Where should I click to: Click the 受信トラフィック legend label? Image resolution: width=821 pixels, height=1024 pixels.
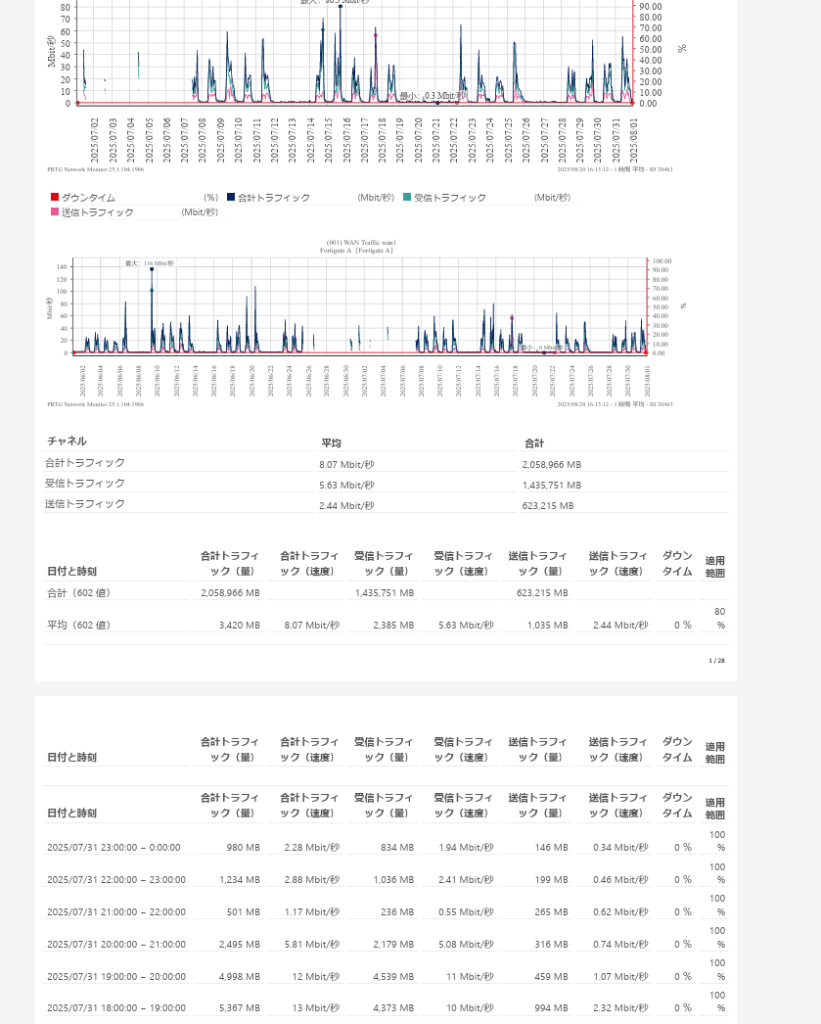coord(450,197)
